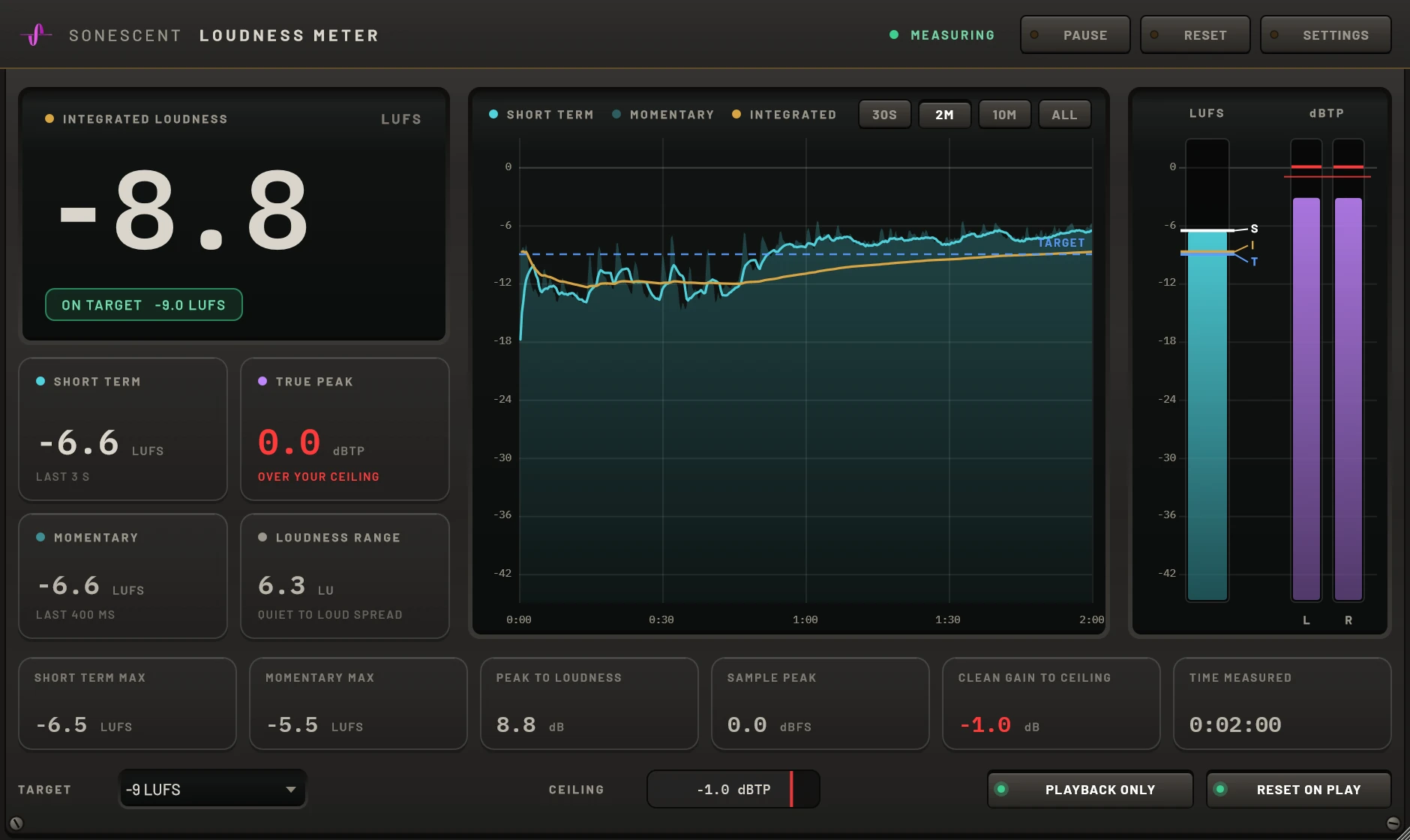Toggle the Integrated graph trace
Image resolution: width=1410 pixels, height=840 pixels.
[784, 115]
